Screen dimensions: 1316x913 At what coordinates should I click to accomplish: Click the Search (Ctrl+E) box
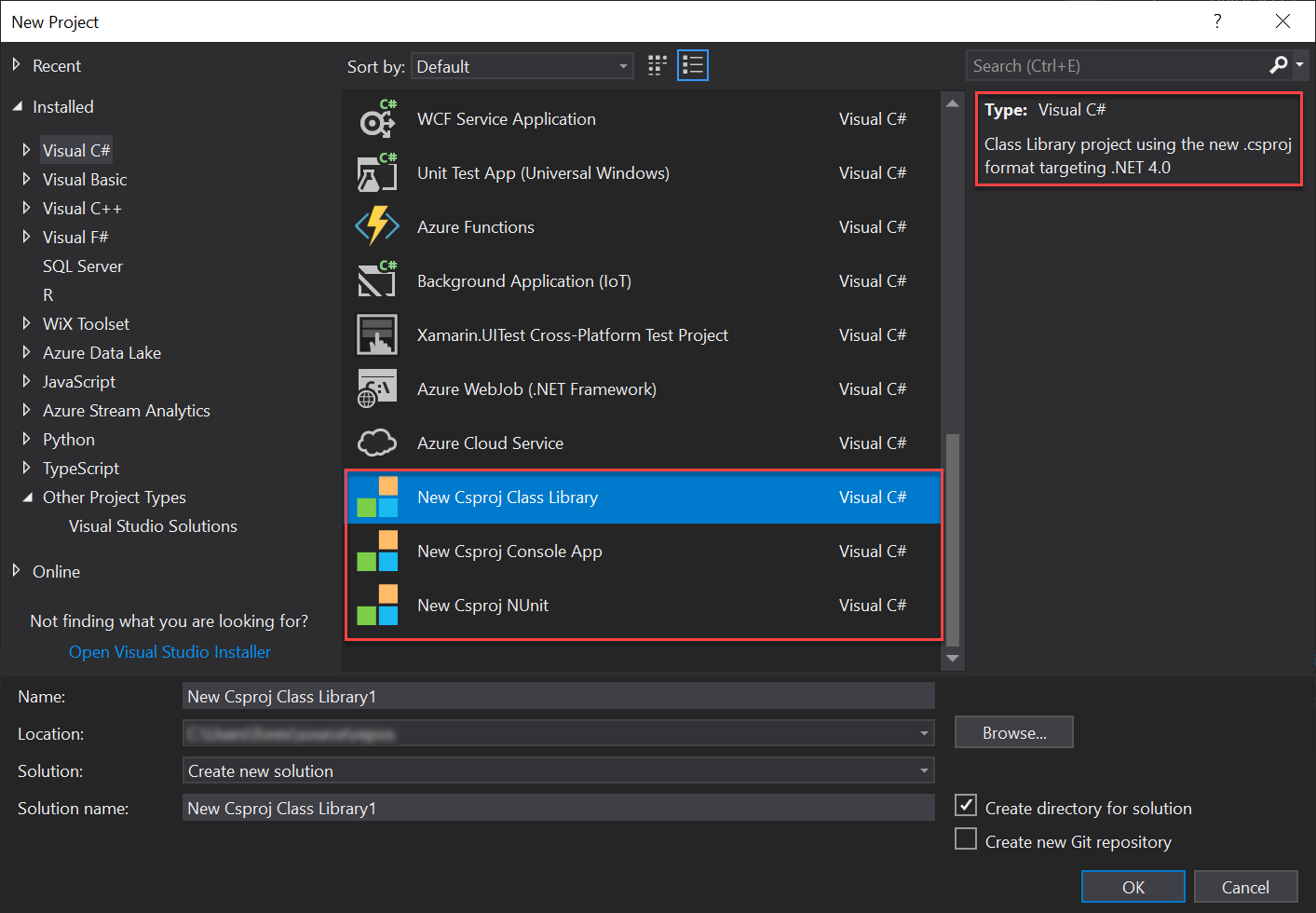click(1117, 65)
